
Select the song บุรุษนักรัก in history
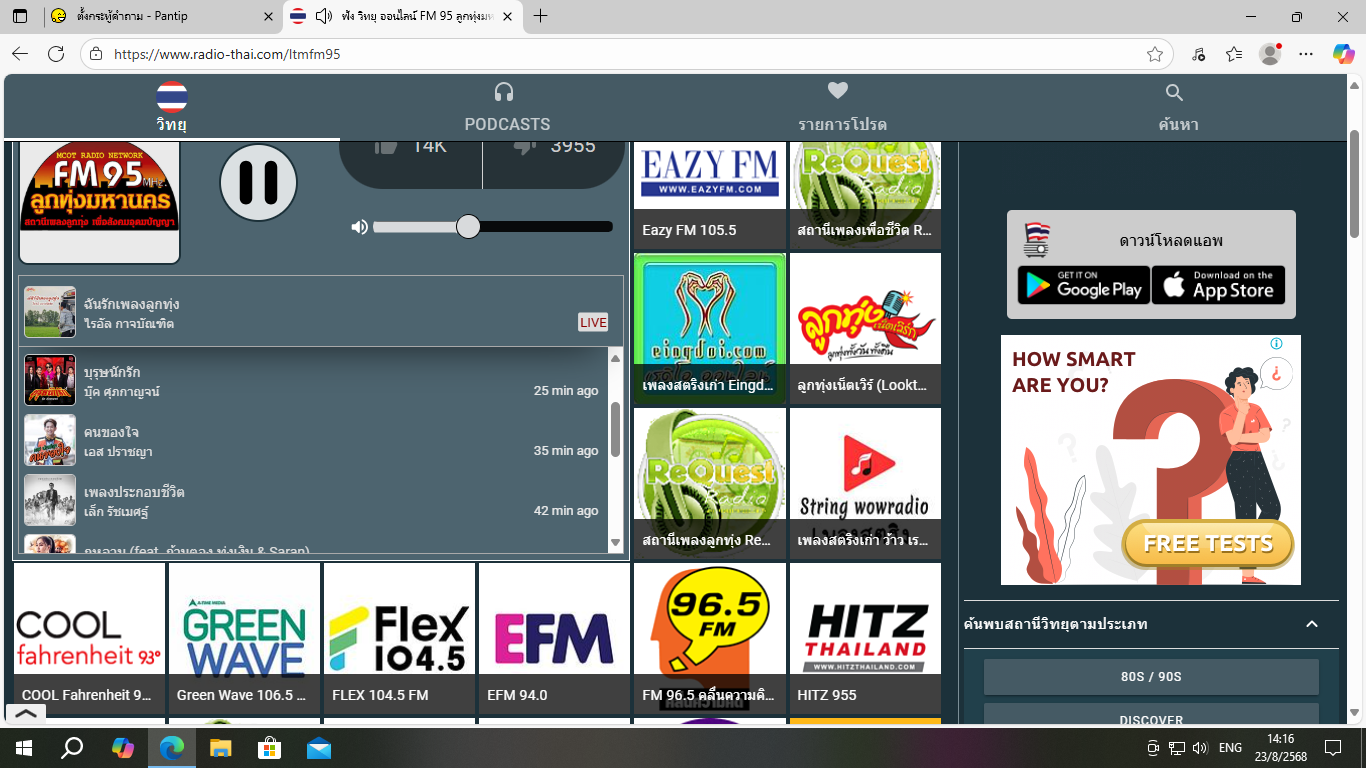tap(312, 380)
